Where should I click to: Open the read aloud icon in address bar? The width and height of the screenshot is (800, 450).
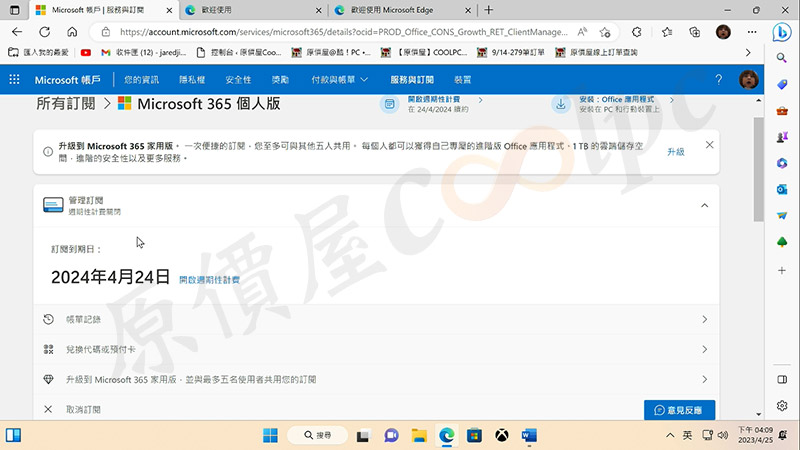pos(582,32)
